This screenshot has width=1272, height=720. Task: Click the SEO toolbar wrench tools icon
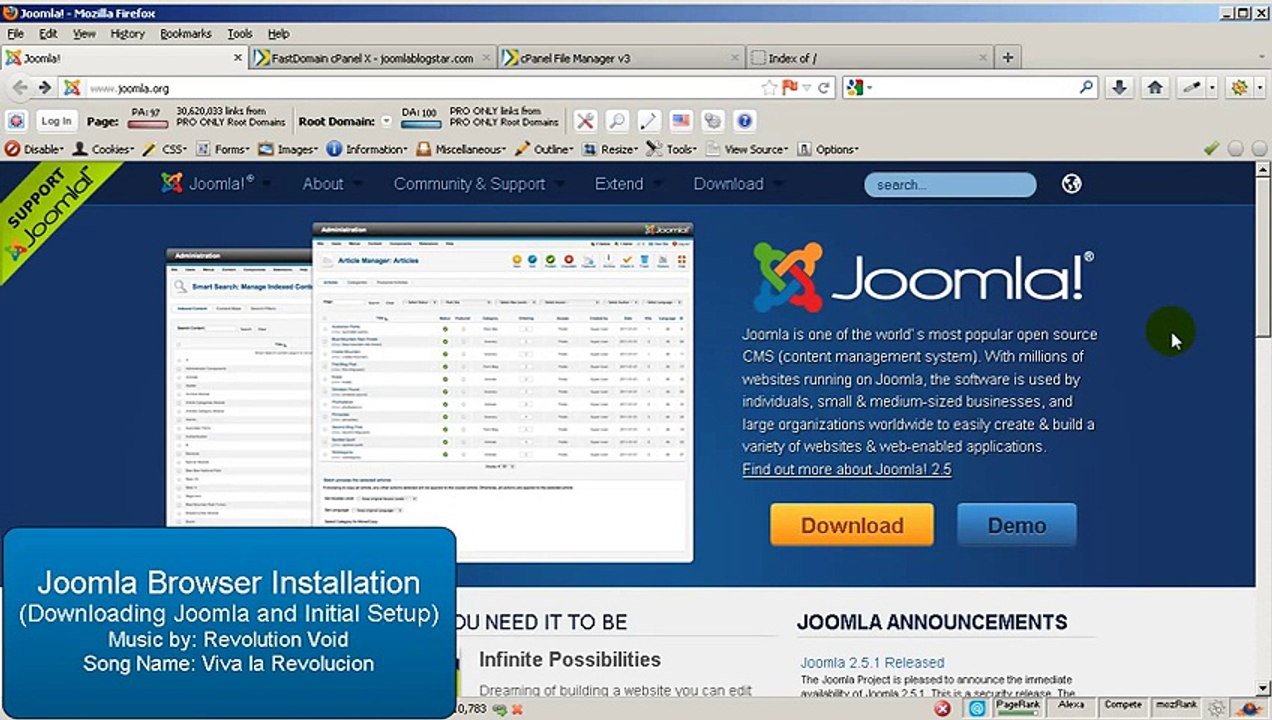pos(585,121)
